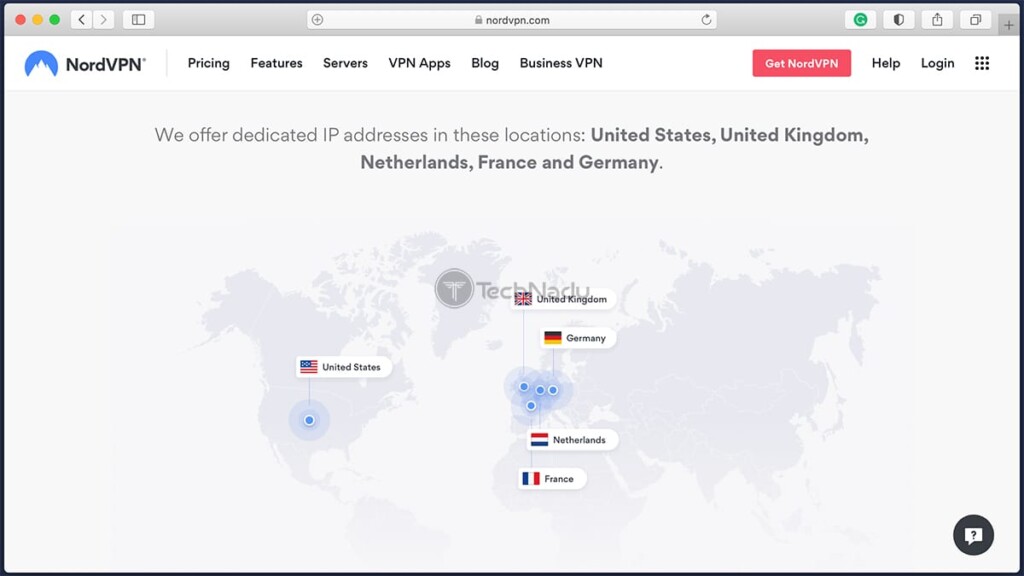The image size is (1024, 576).
Task: Click the 'Netherlands, France and Germany' text
Action: (509, 162)
